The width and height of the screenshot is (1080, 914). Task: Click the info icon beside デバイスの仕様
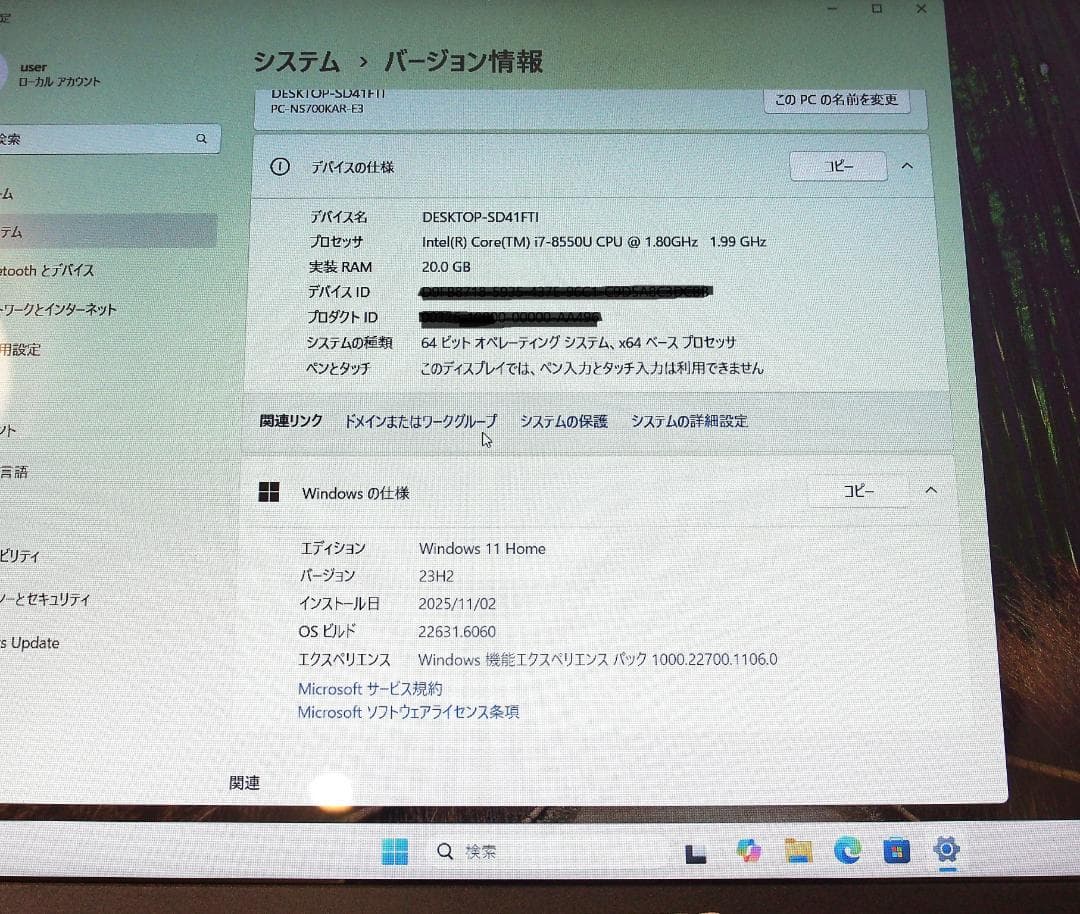(279, 167)
